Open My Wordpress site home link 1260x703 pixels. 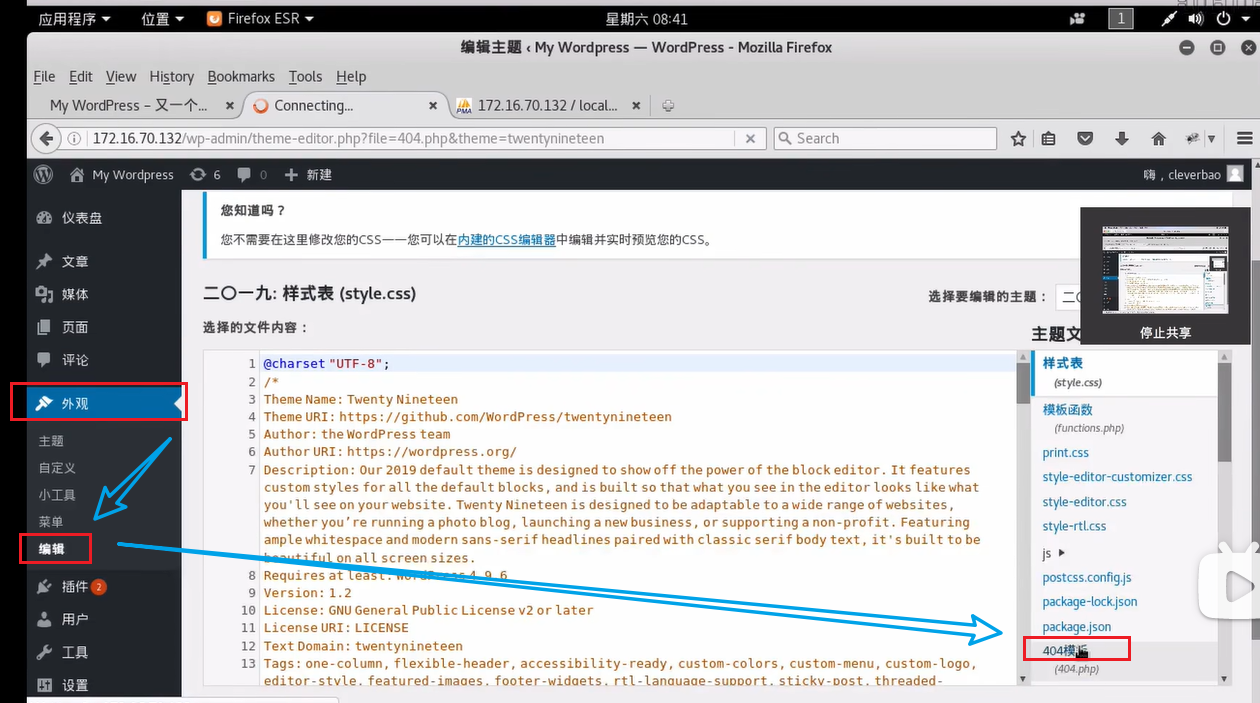tap(121, 174)
